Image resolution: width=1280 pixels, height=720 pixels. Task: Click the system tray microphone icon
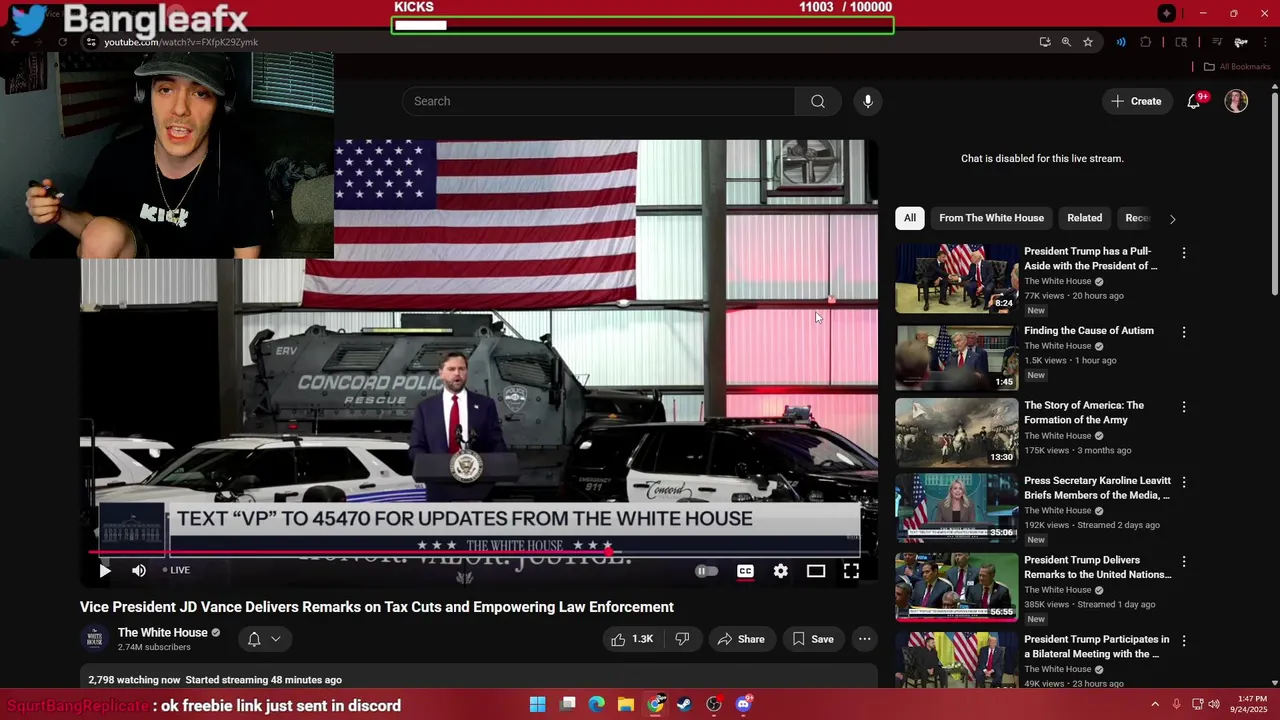pos(1177,704)
